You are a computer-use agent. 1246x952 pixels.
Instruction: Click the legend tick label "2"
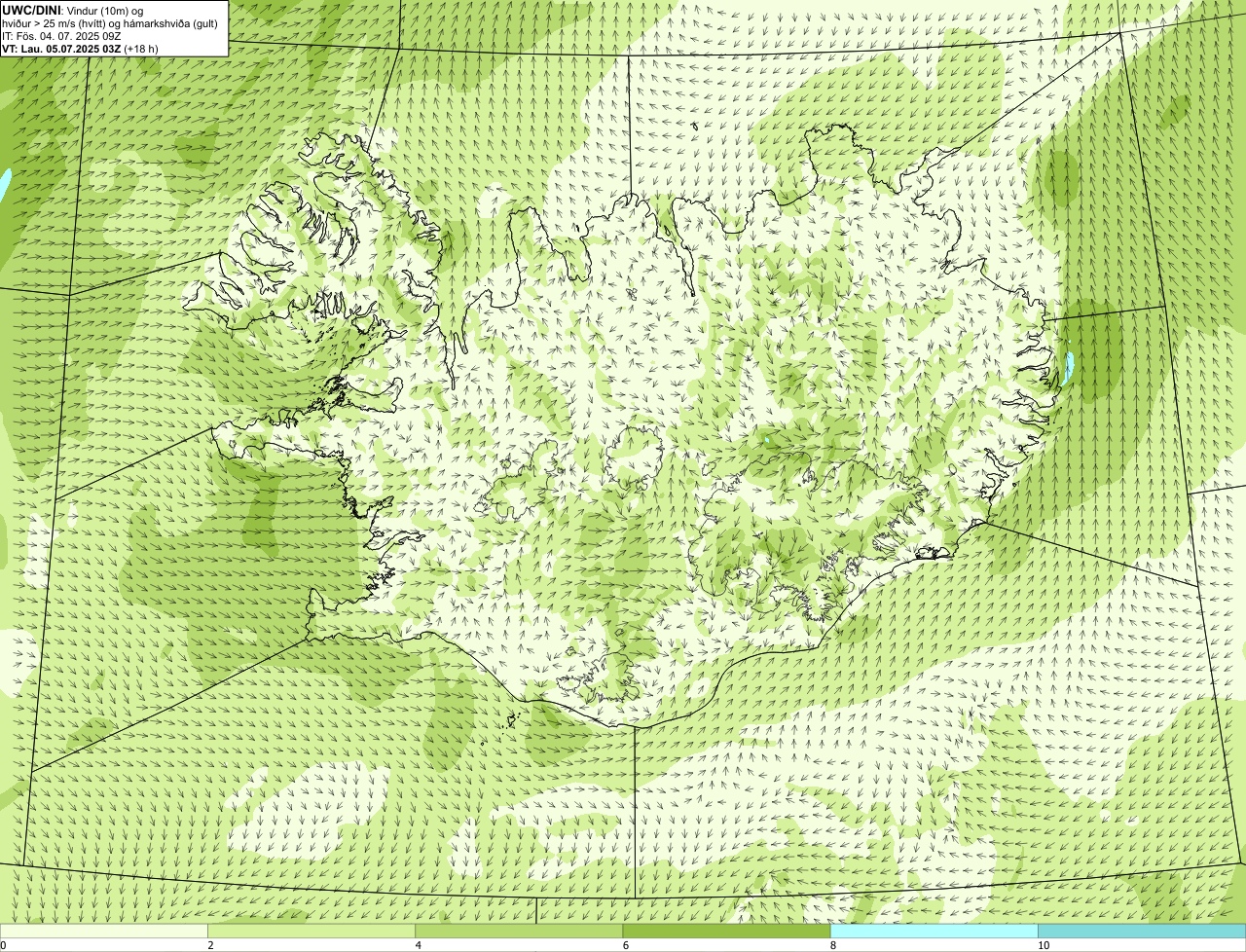tap(210, 945)
